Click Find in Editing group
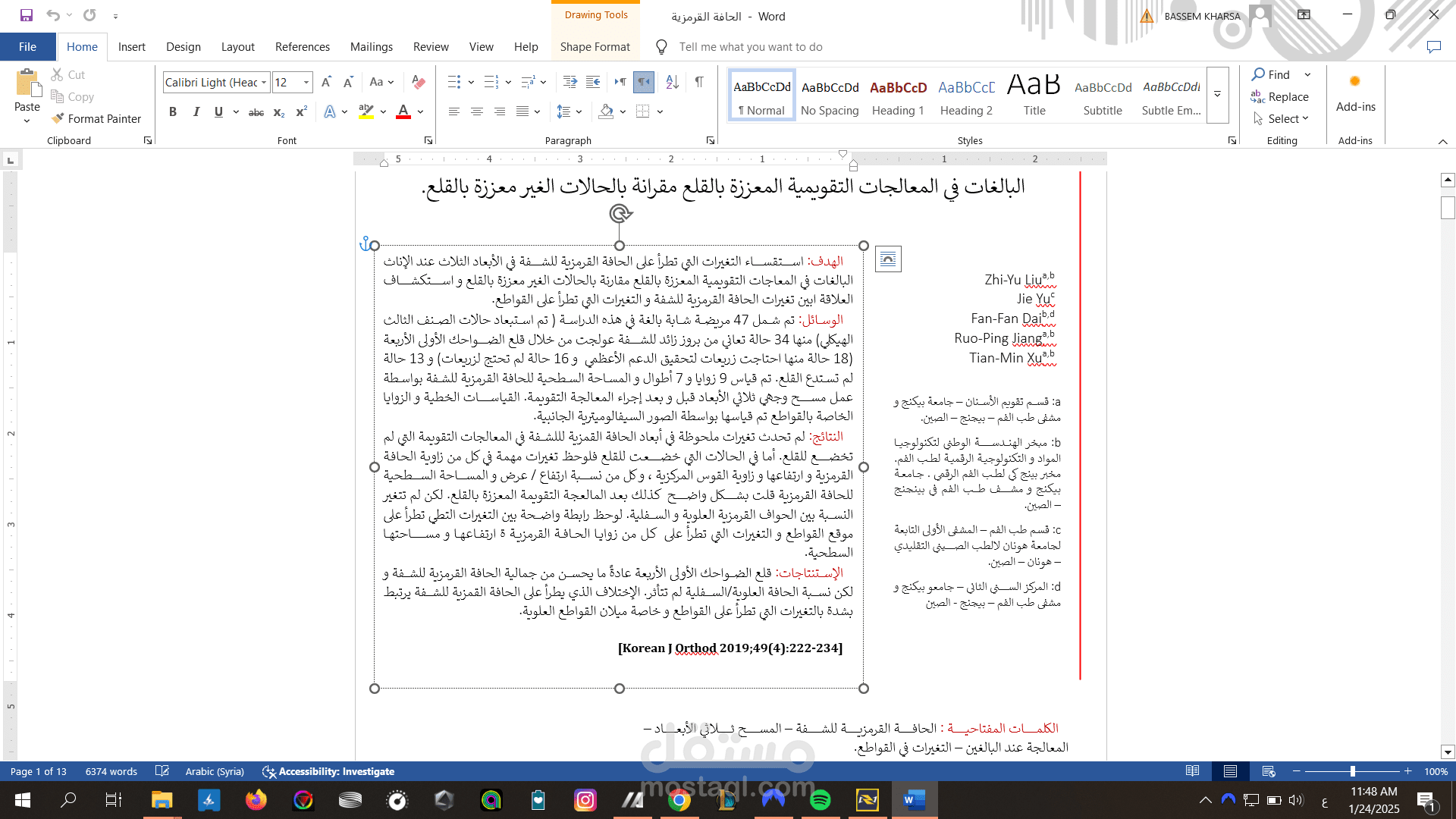 tap(1271, 74)
